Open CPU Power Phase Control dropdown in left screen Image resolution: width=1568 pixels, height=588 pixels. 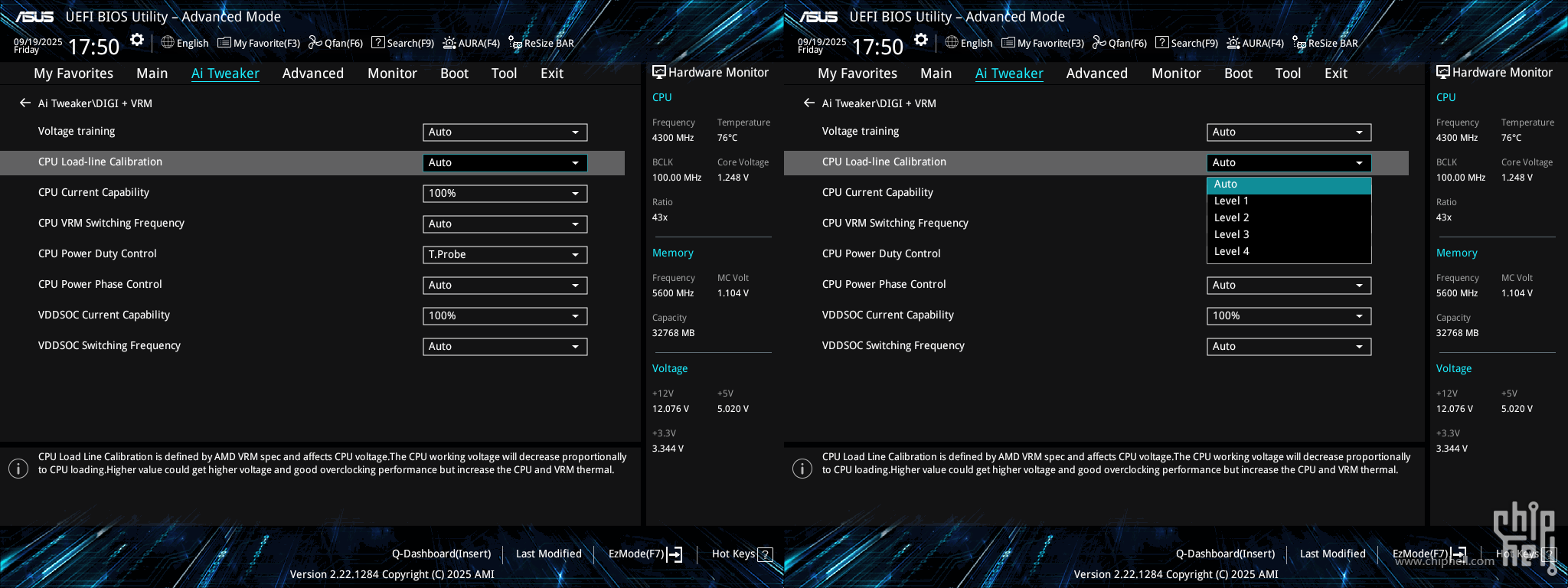tap(505, 286)
